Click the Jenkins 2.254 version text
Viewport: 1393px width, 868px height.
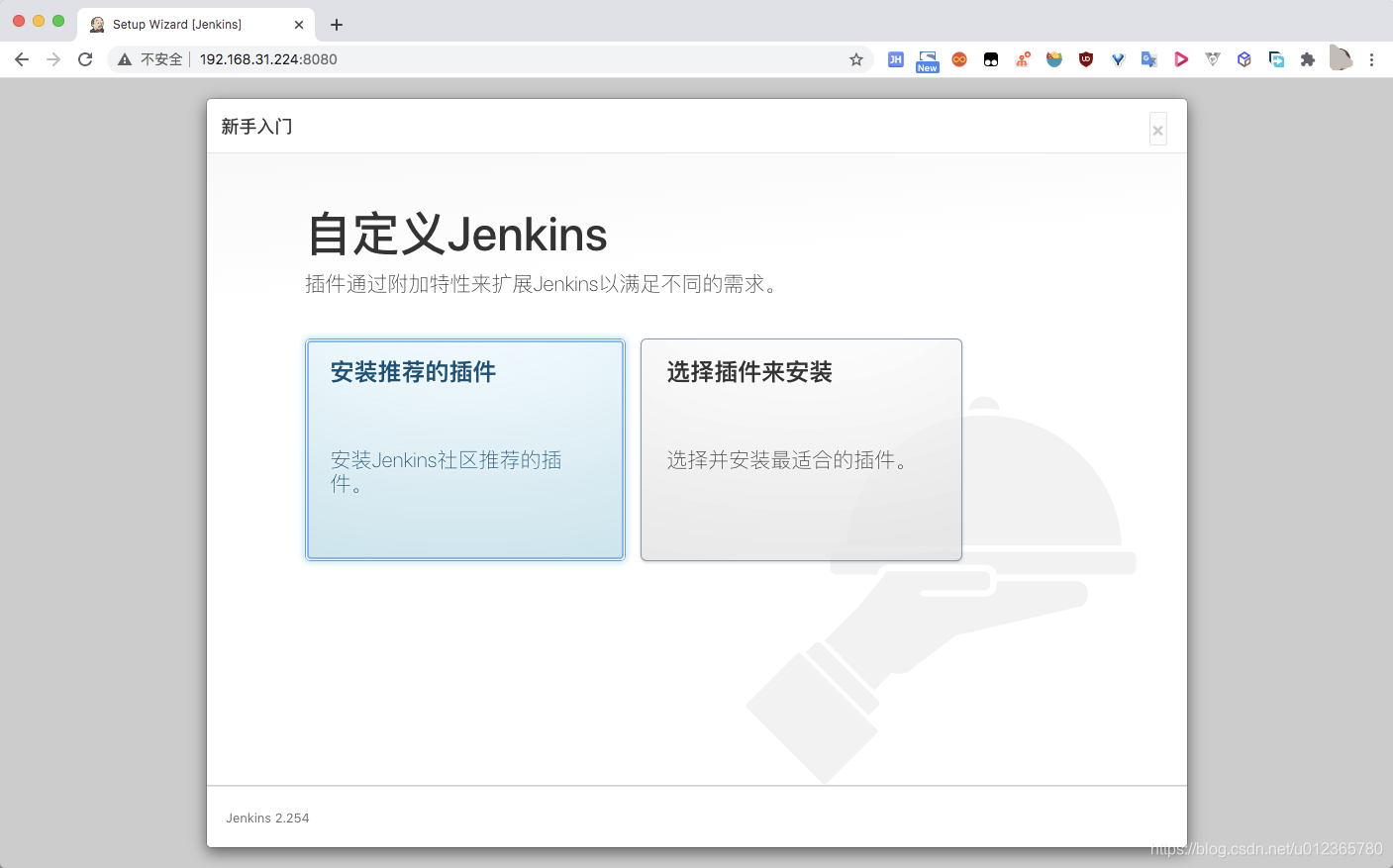(x=267, y=819)
